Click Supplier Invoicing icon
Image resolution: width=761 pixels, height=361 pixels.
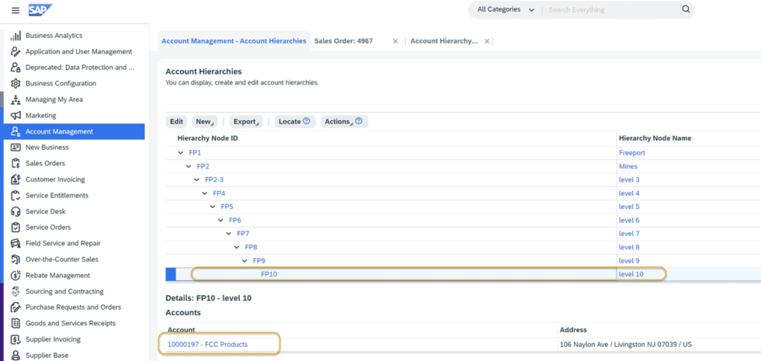(x=16, y=339)
